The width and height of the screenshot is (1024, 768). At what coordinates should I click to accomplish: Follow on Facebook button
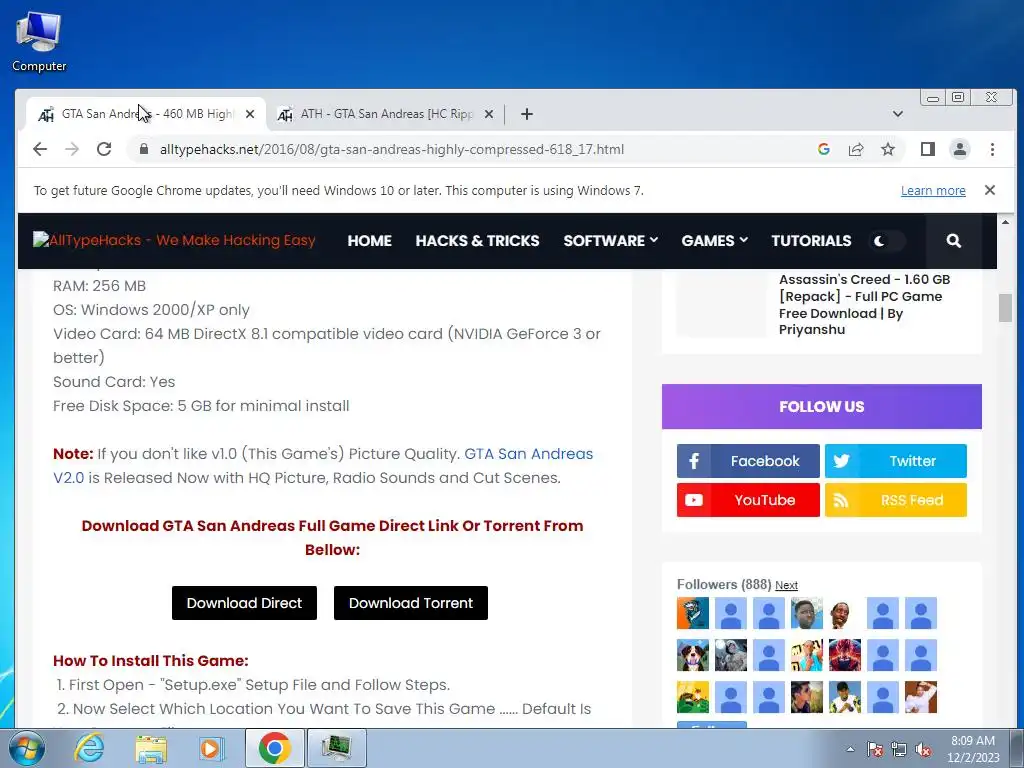[x=748, y=461]
